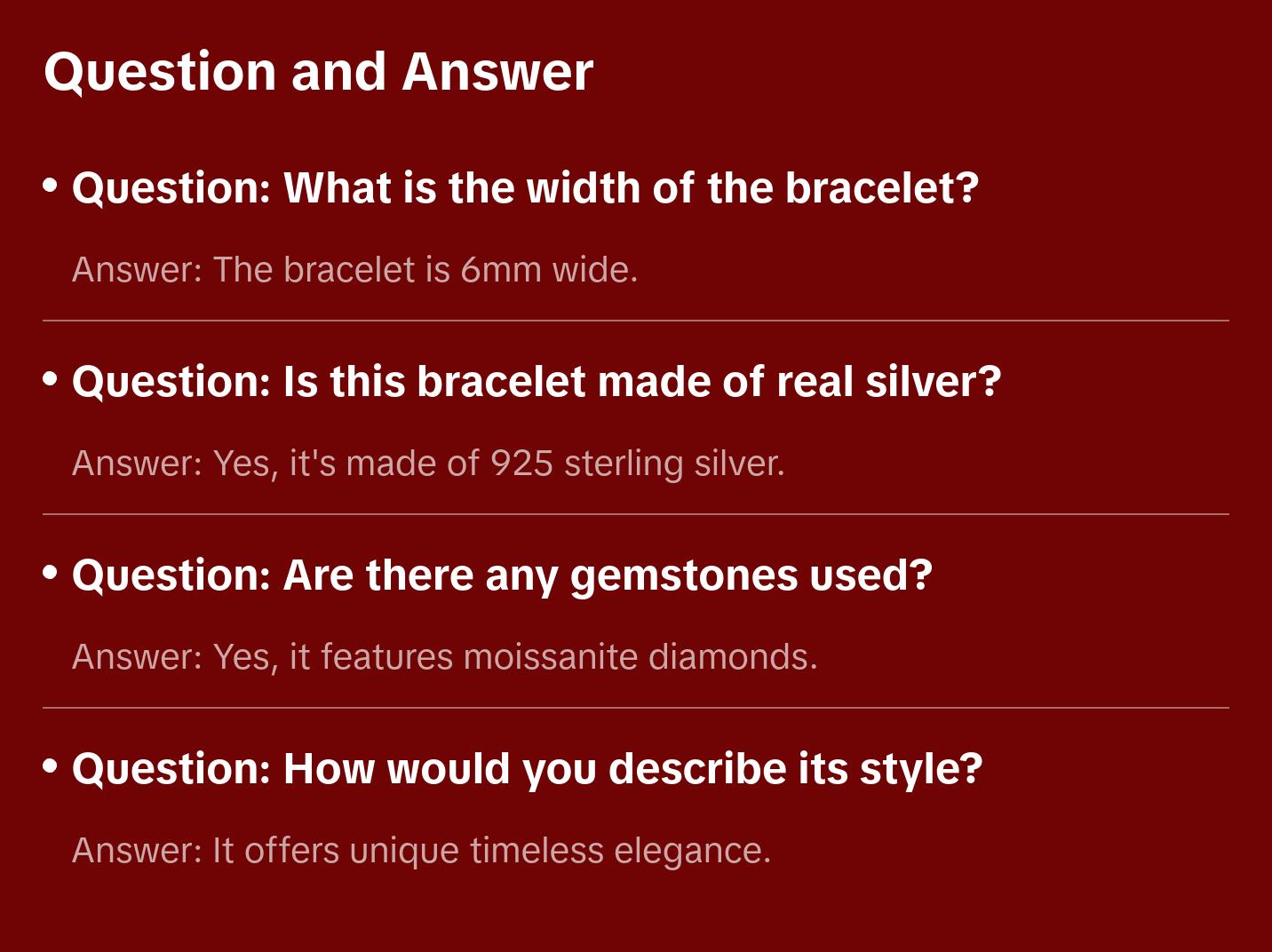Click the divider line below the gemstones answer
This screenshot has width=1272, height=952.
coord(636,708)
